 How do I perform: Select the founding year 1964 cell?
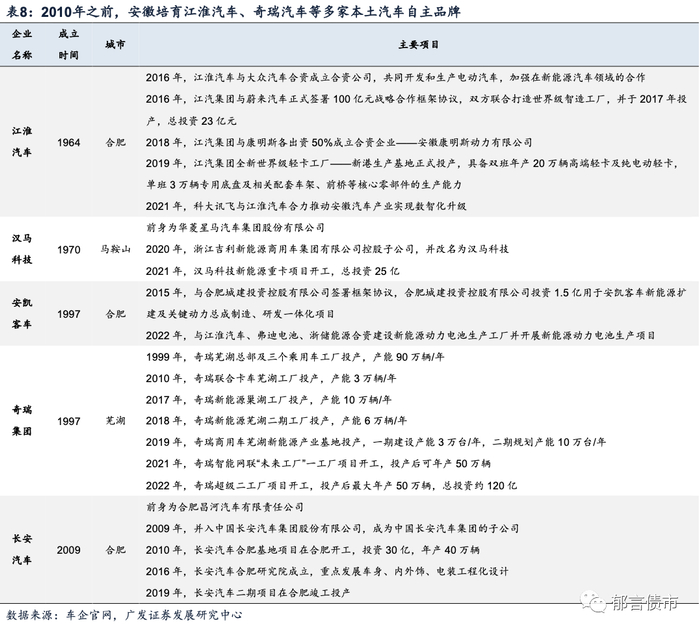tap(68, 142)
